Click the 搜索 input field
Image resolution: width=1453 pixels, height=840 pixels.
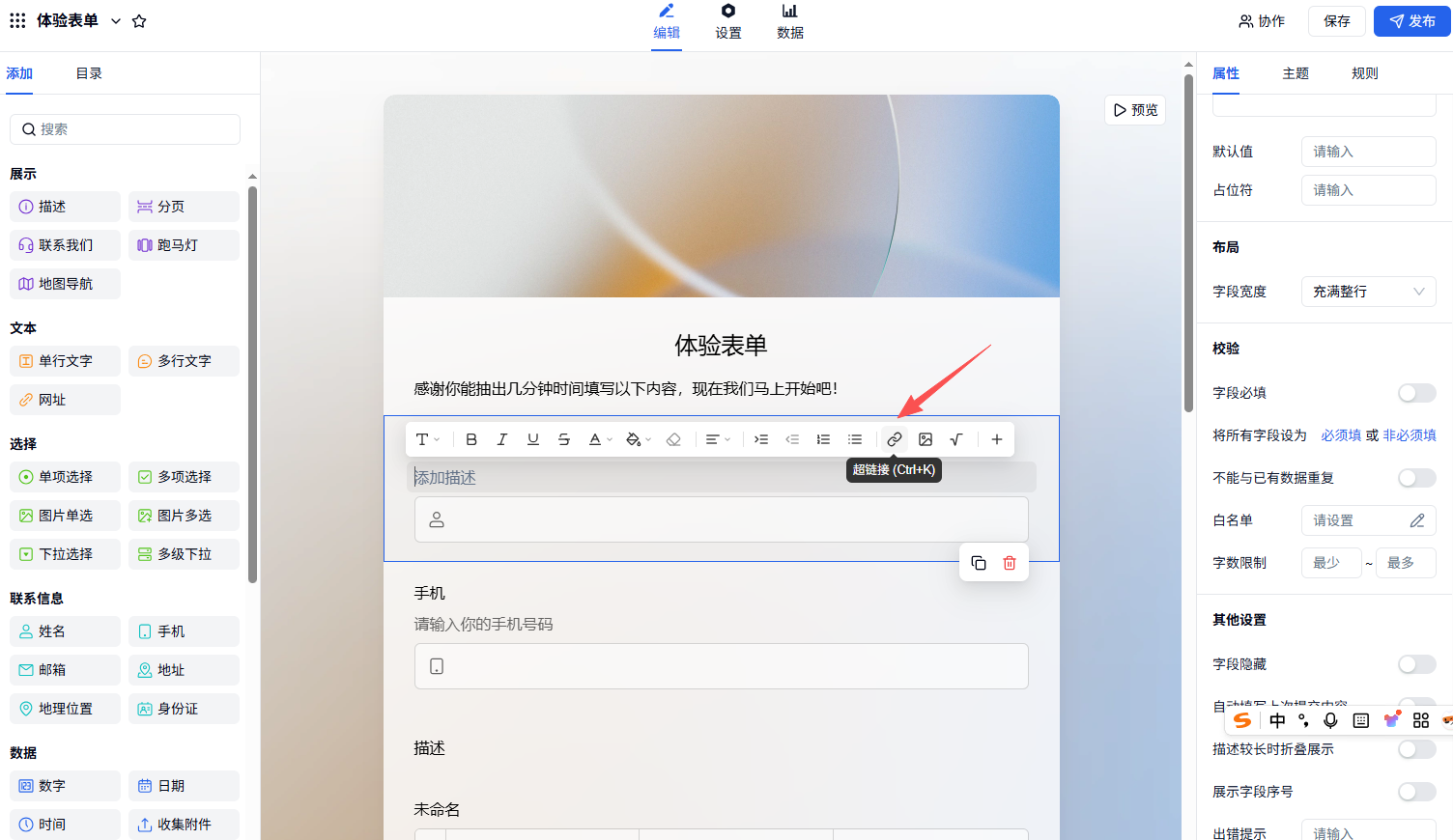(x=126, y=129)
